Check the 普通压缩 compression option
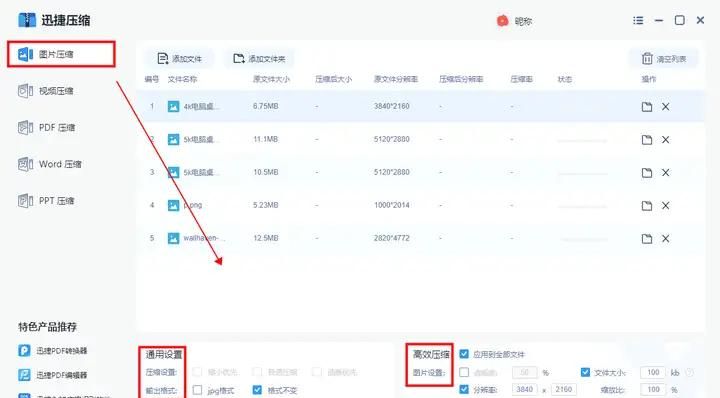The width and height of the screenshot is (720, 398). click(x=257, y=372)
